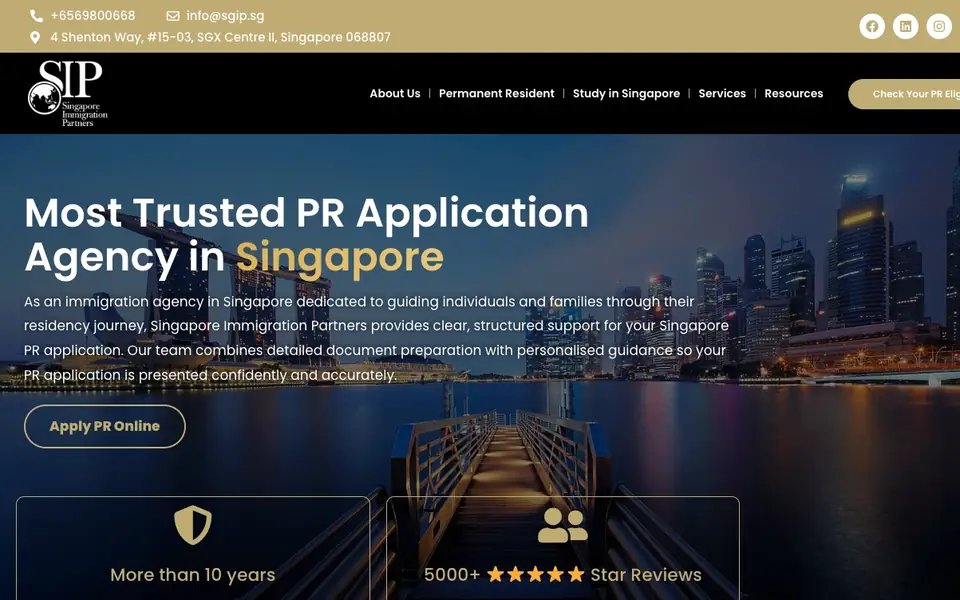960x600 pixels.
Task: Open the Instagram social icon
Action: coord(939,26)
